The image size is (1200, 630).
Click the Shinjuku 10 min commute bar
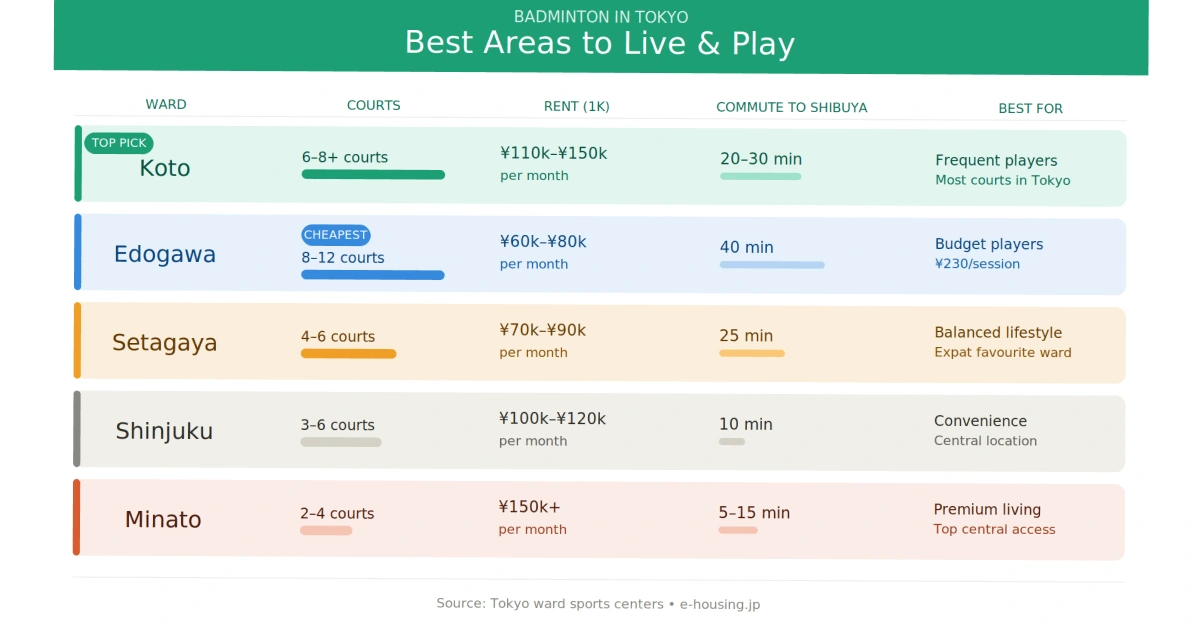(x=731, y=442)
